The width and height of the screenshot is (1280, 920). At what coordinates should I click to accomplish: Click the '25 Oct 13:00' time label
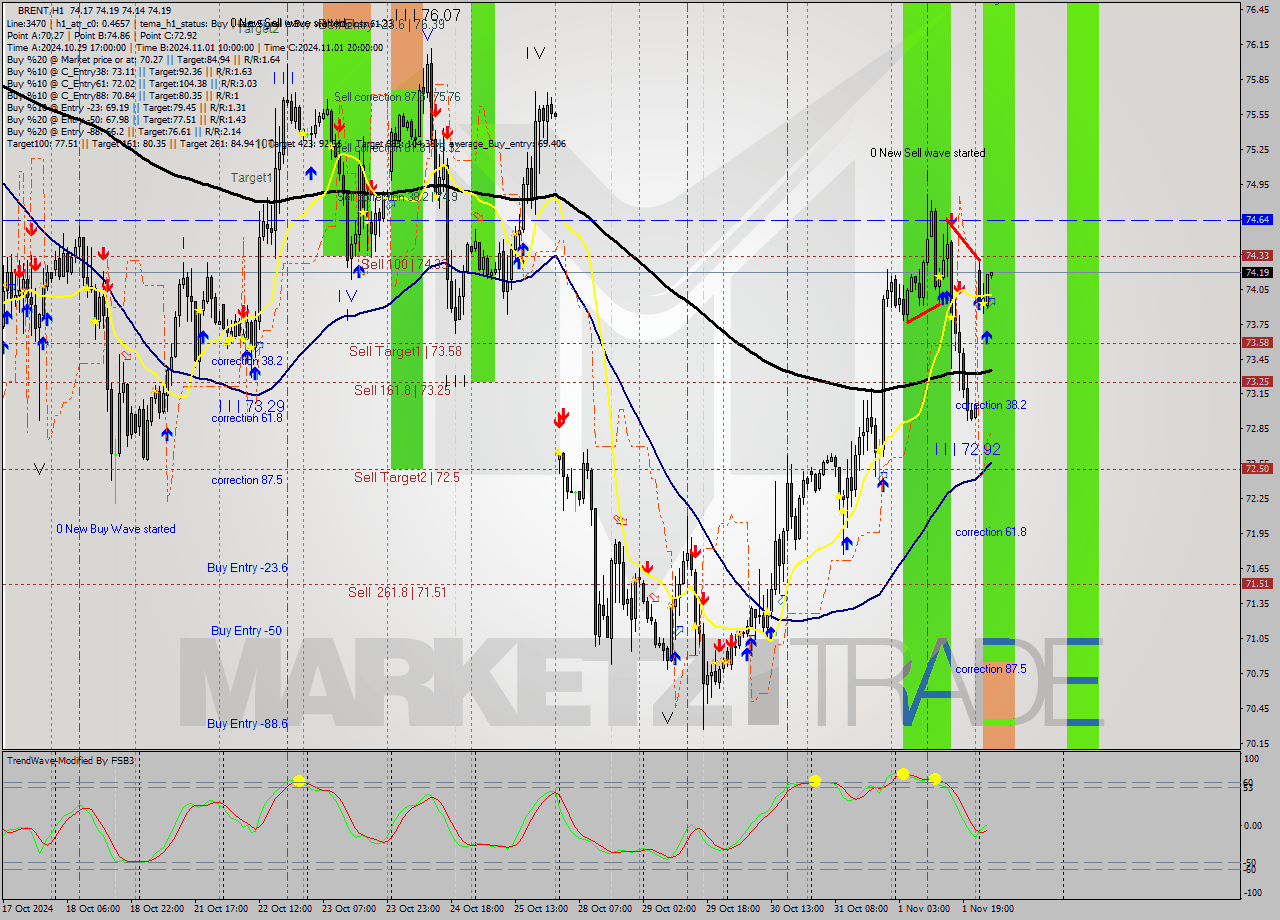click(x=541, y=909)
